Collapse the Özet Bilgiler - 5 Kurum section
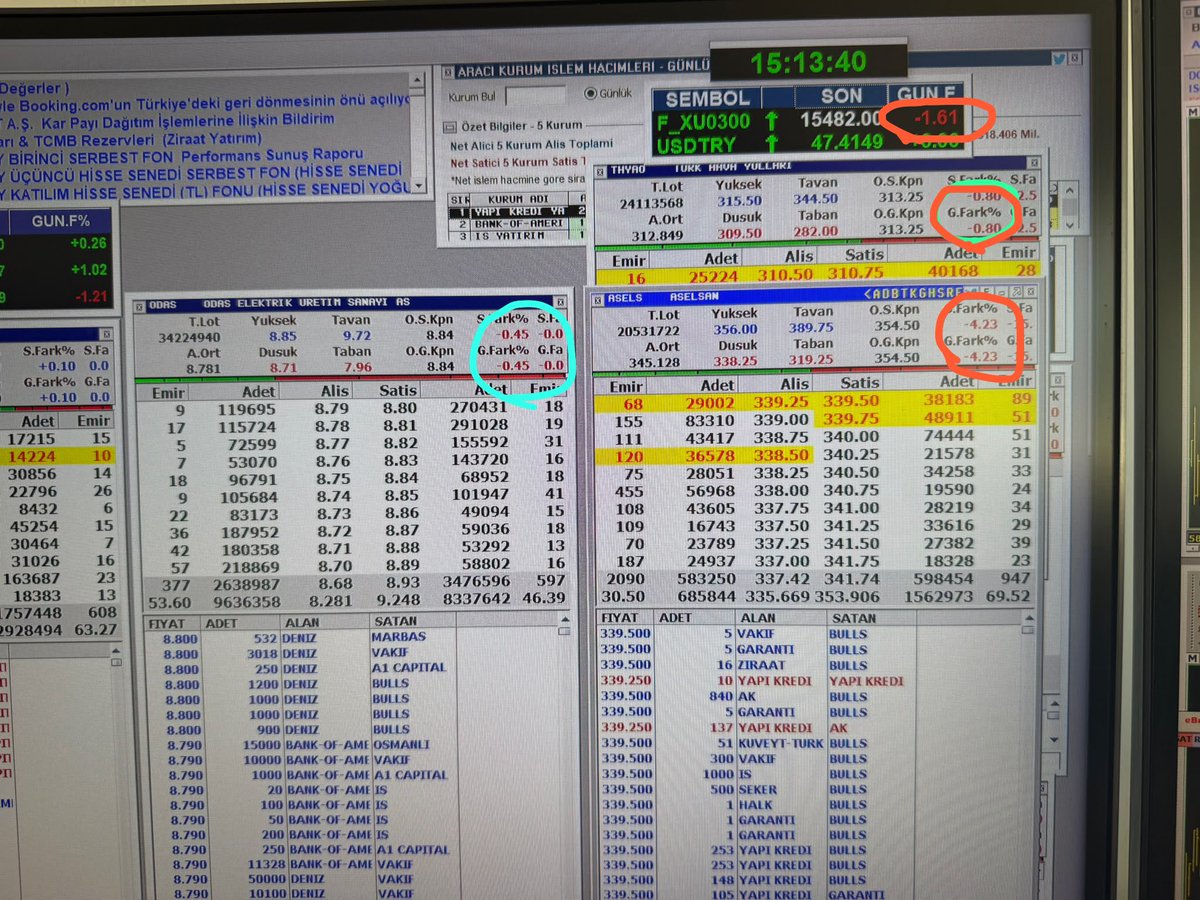Image resolution: width=1200 pixels, height=900 pixels. click(x=449, y=127)
